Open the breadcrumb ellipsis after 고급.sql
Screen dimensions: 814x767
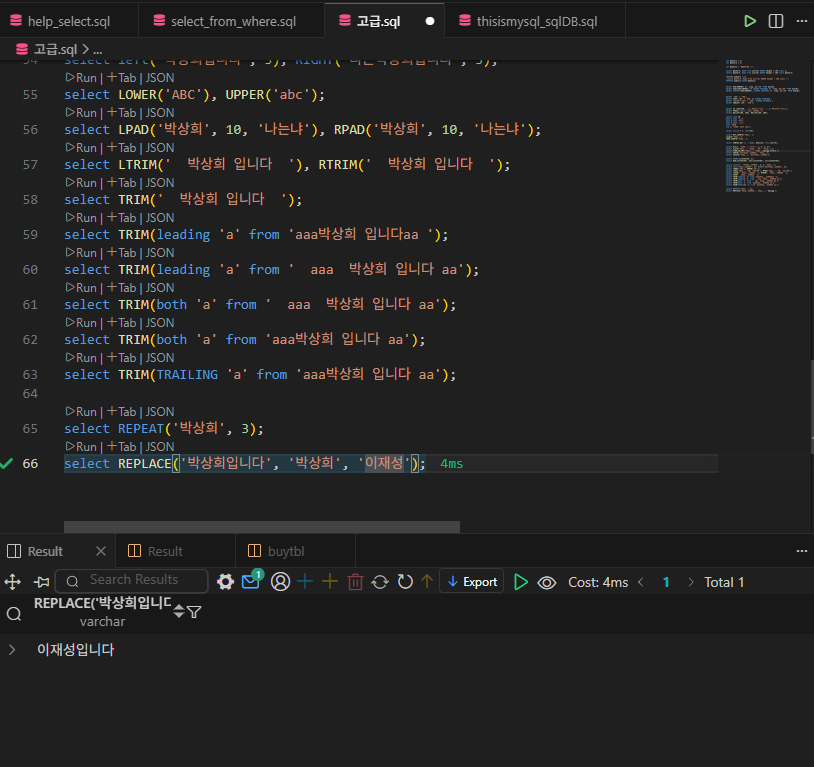tap(98, 50)
